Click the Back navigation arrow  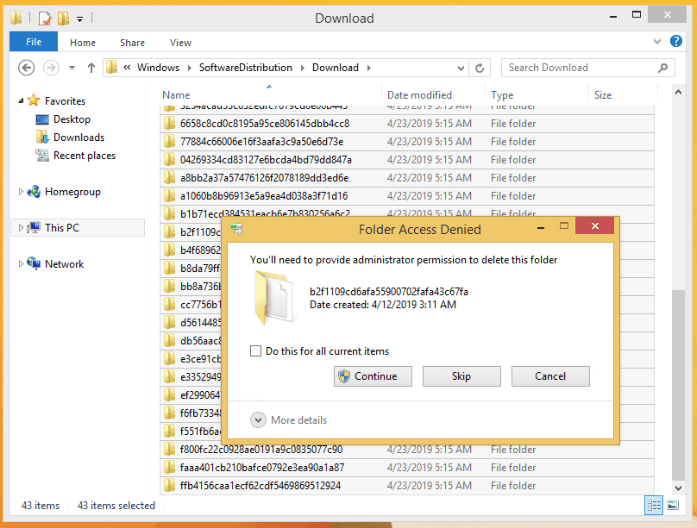(x=26, y=68)
